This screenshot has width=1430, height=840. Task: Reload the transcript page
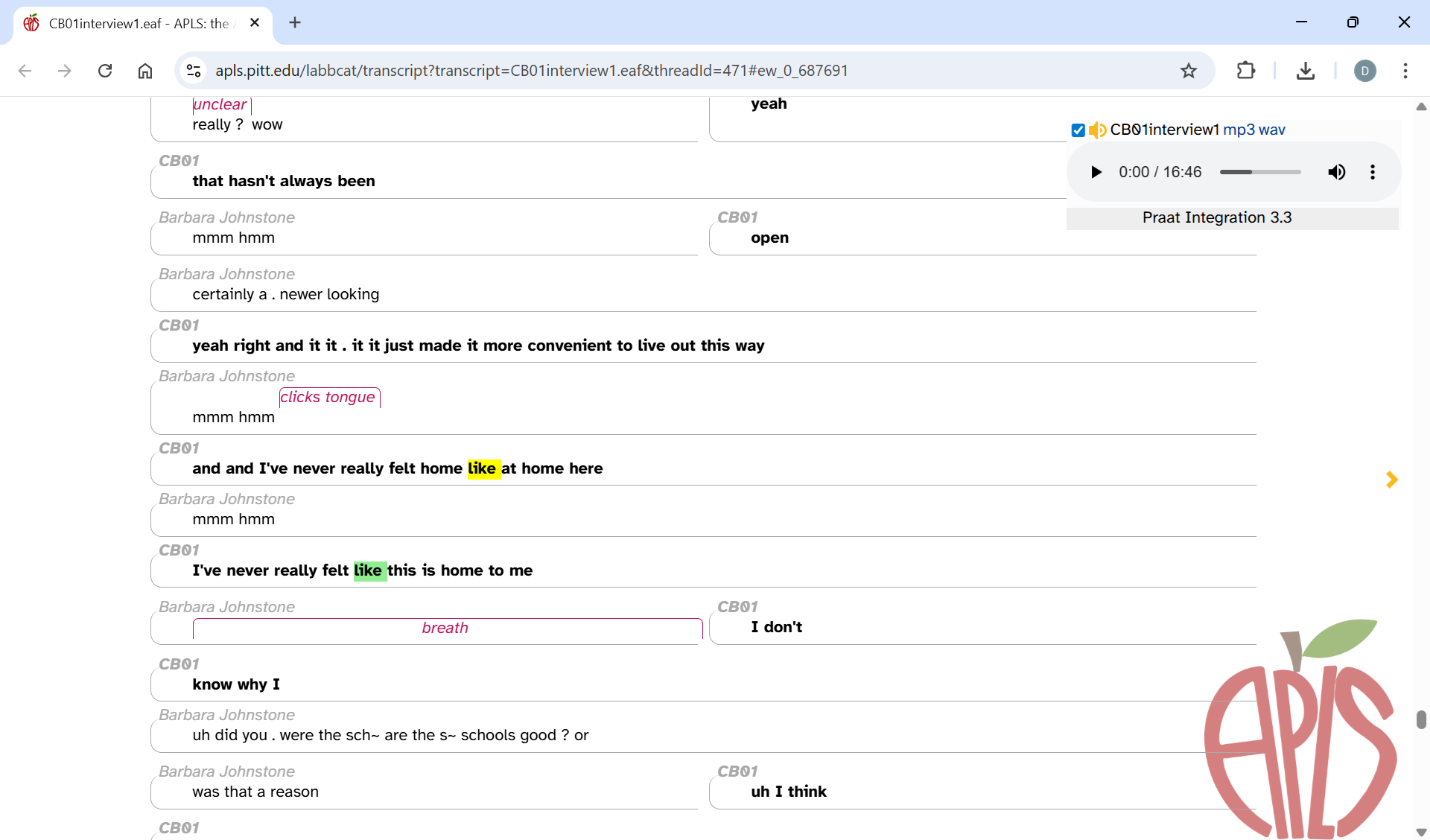pos(105,71)
